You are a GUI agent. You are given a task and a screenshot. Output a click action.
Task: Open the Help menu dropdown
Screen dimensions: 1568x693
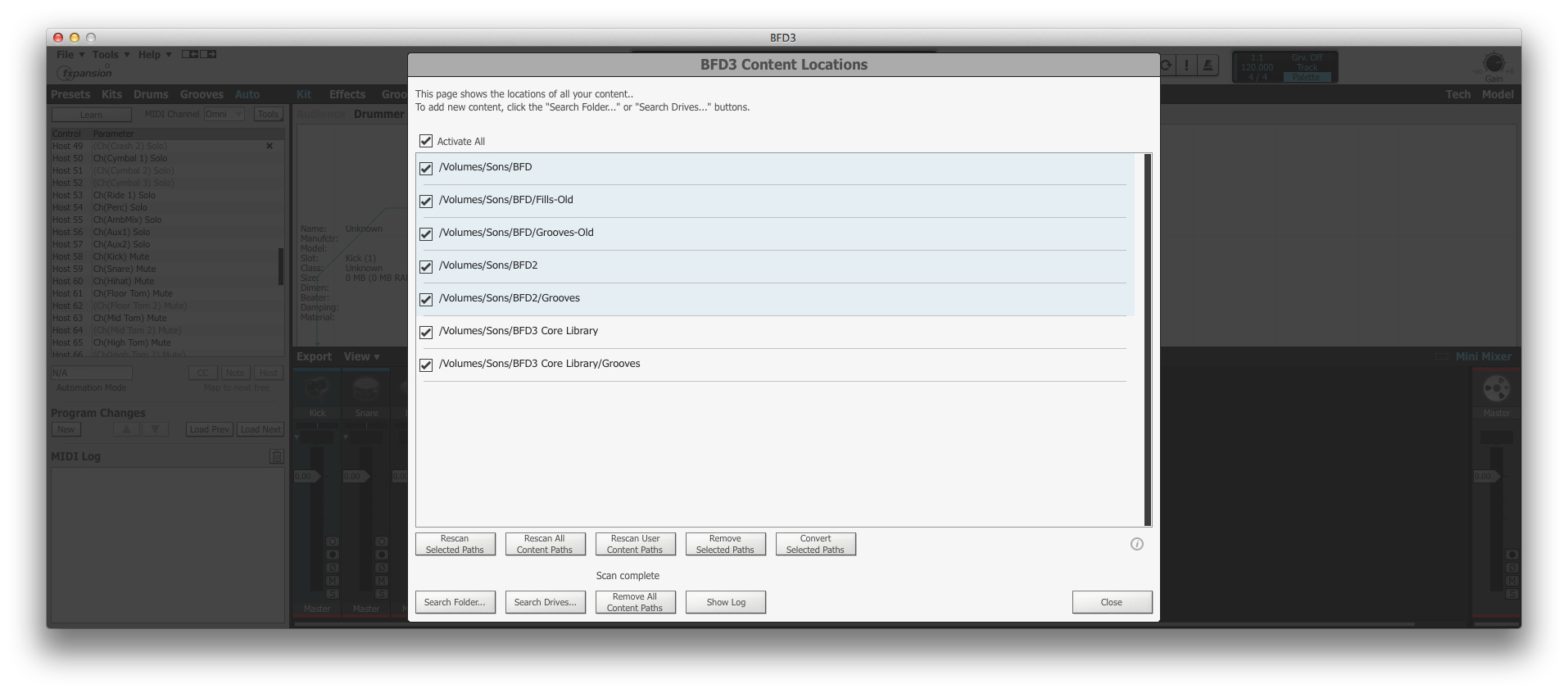tap(155, 55)
